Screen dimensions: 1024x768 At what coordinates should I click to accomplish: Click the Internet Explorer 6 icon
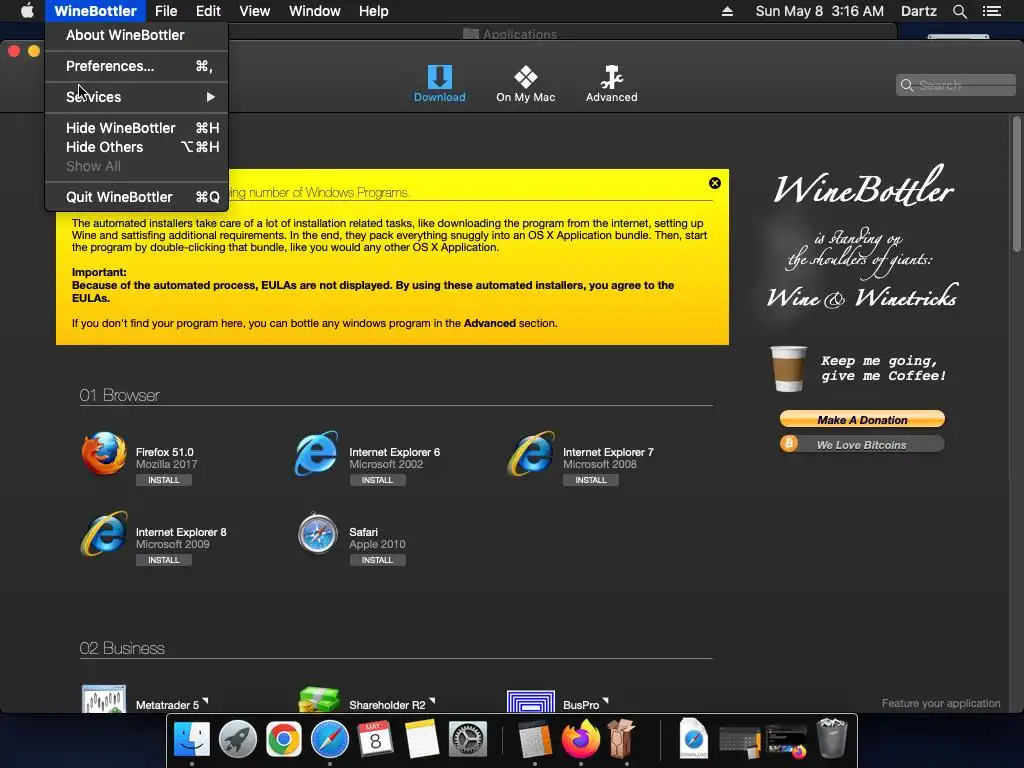(x=317, y=453)
